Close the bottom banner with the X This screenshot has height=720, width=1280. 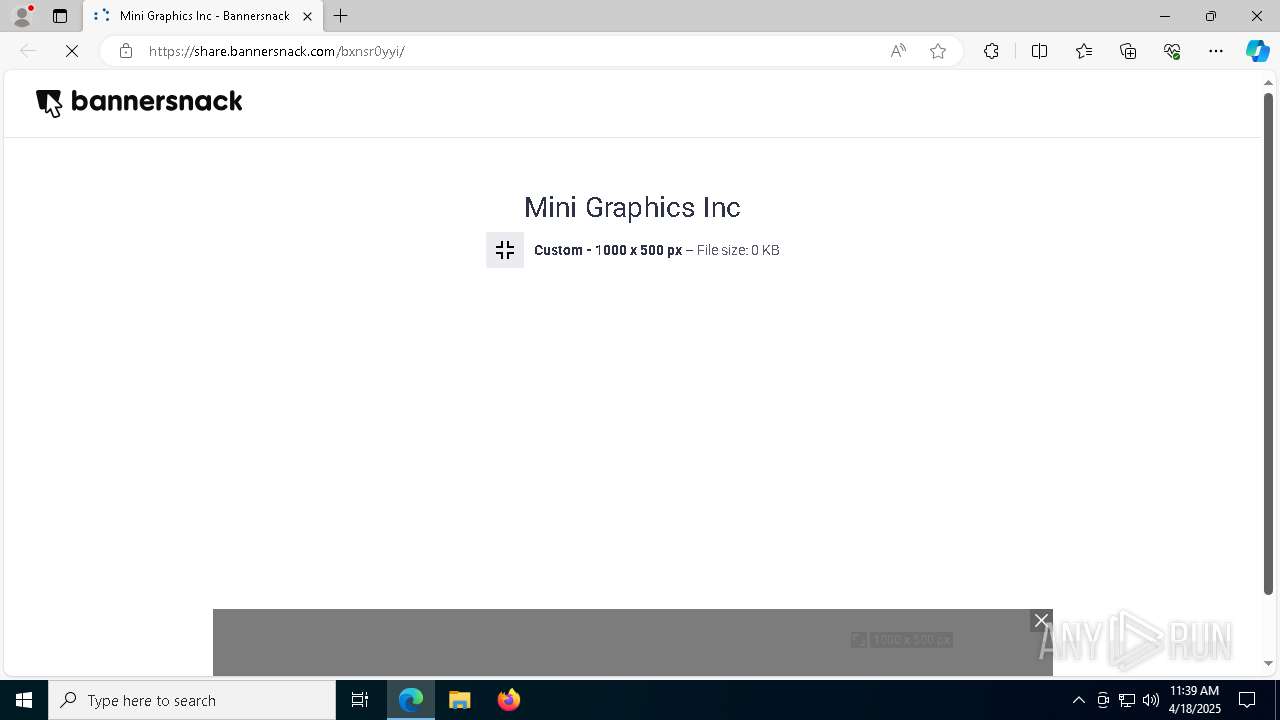[1041, 620]
